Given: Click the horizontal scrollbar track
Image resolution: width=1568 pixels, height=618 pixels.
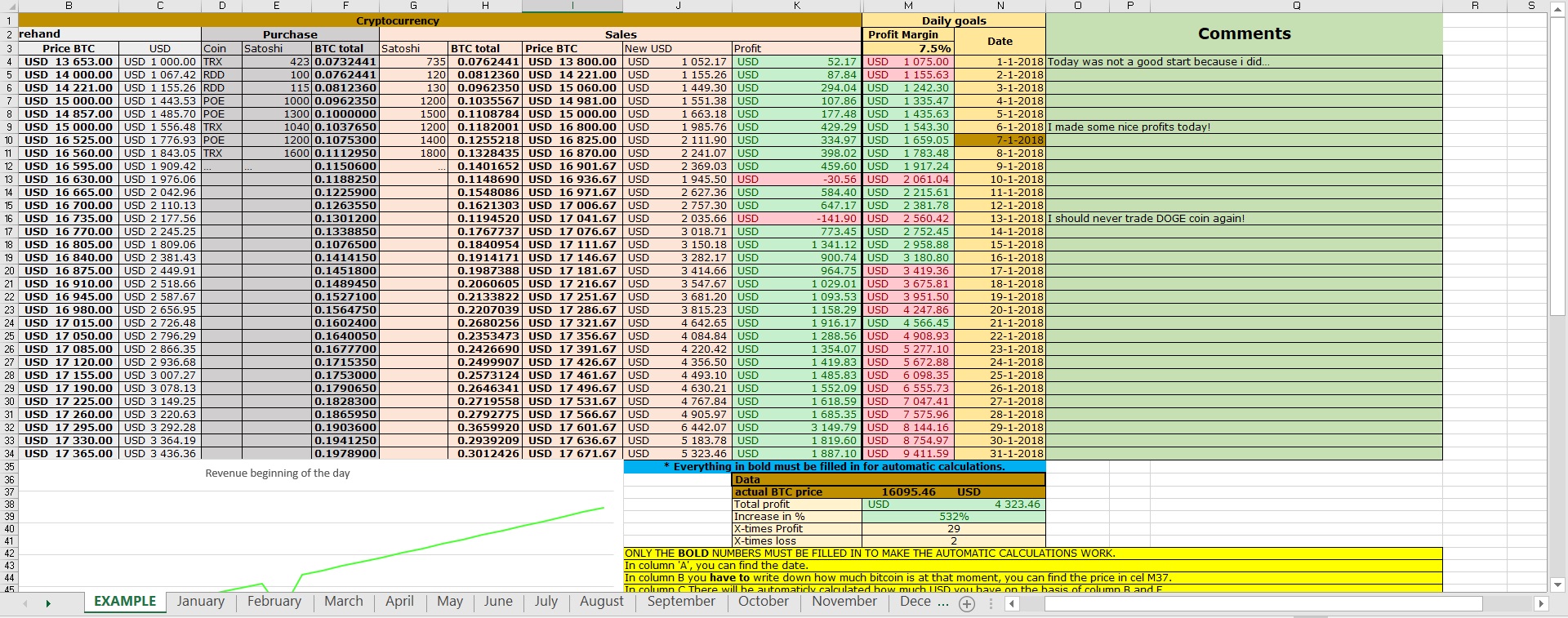Looking at the screenshot, I should click(1508, 603).
